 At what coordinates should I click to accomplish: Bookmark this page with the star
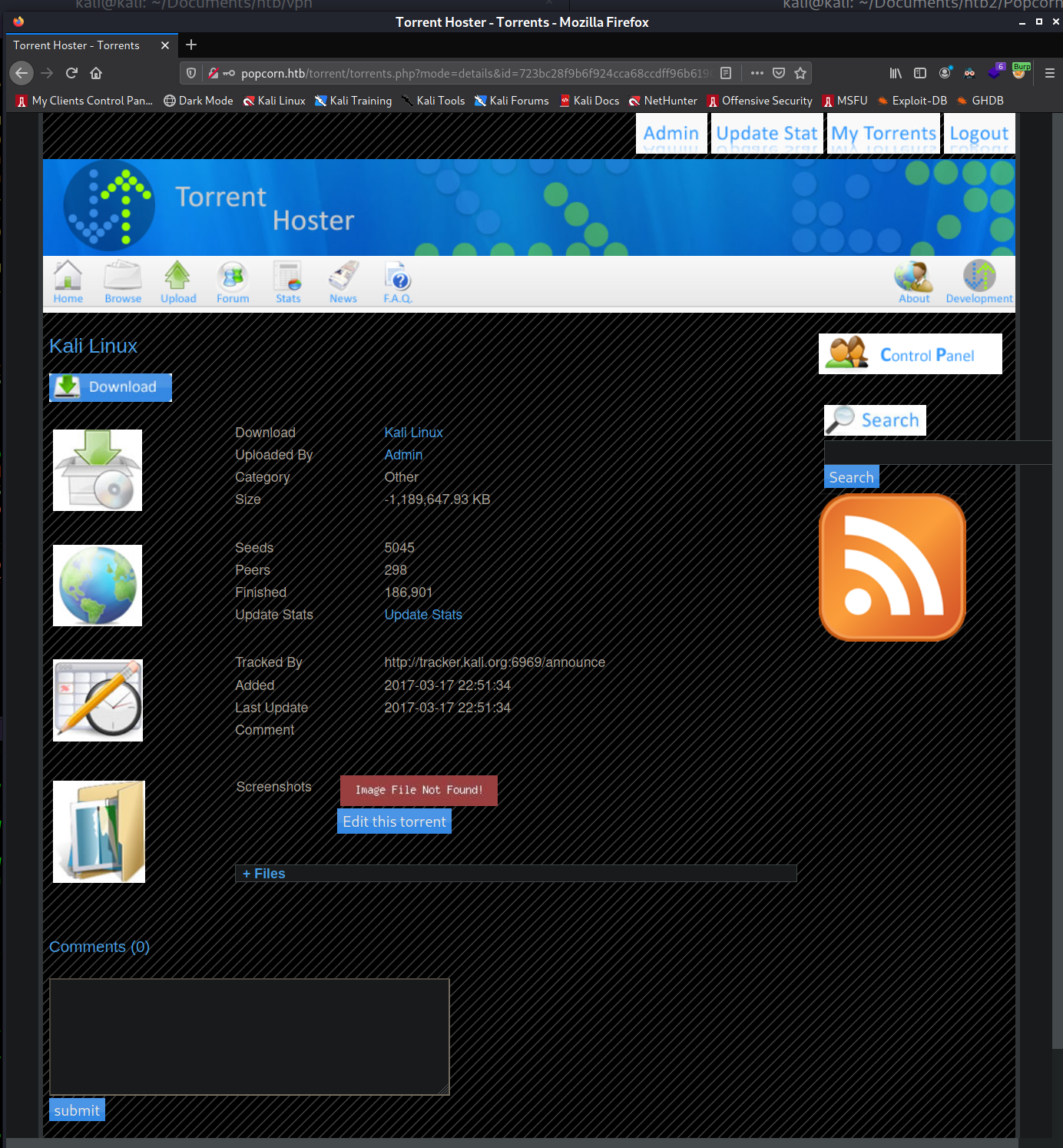coord(800,73)
